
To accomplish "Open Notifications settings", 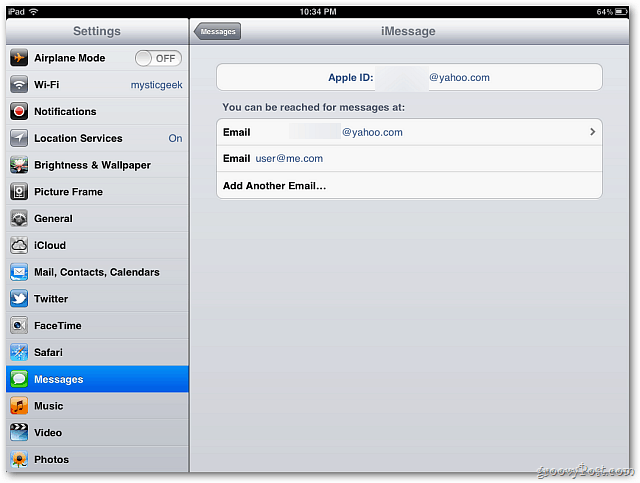I will pos(97,111).
